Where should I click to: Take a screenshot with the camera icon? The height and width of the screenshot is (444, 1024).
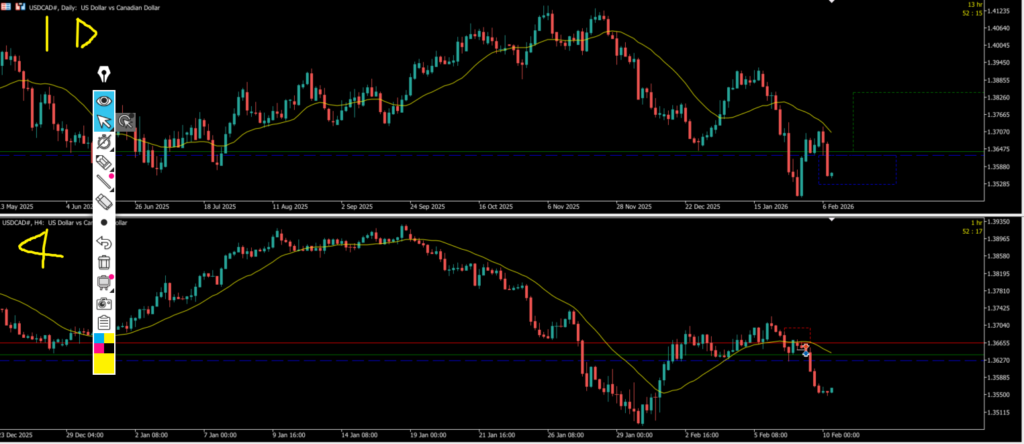104,303
